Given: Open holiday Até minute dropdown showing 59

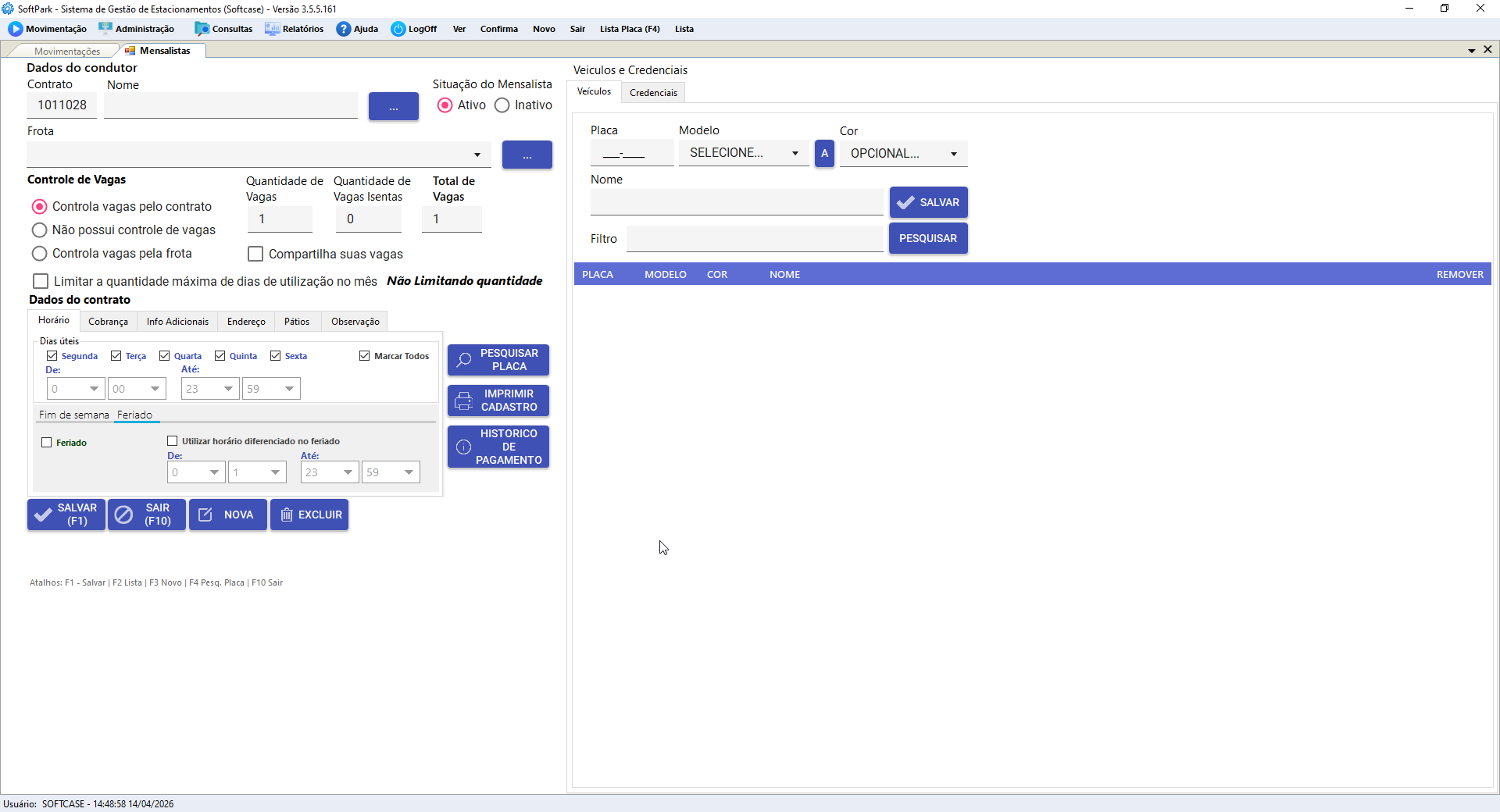Looking at the screenshot, I should [x=391, y=472].
